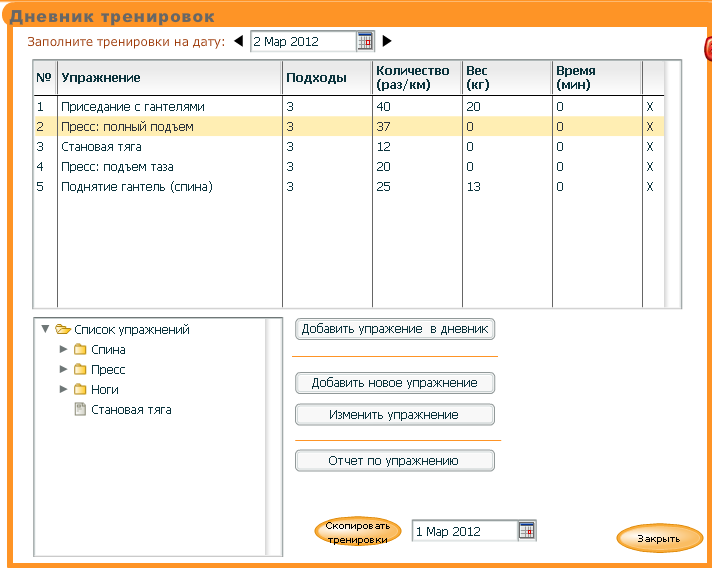Viewport: 712px width, 568px height.
Task: Select Становая тяга item in exercise tree
Action: 131,410
